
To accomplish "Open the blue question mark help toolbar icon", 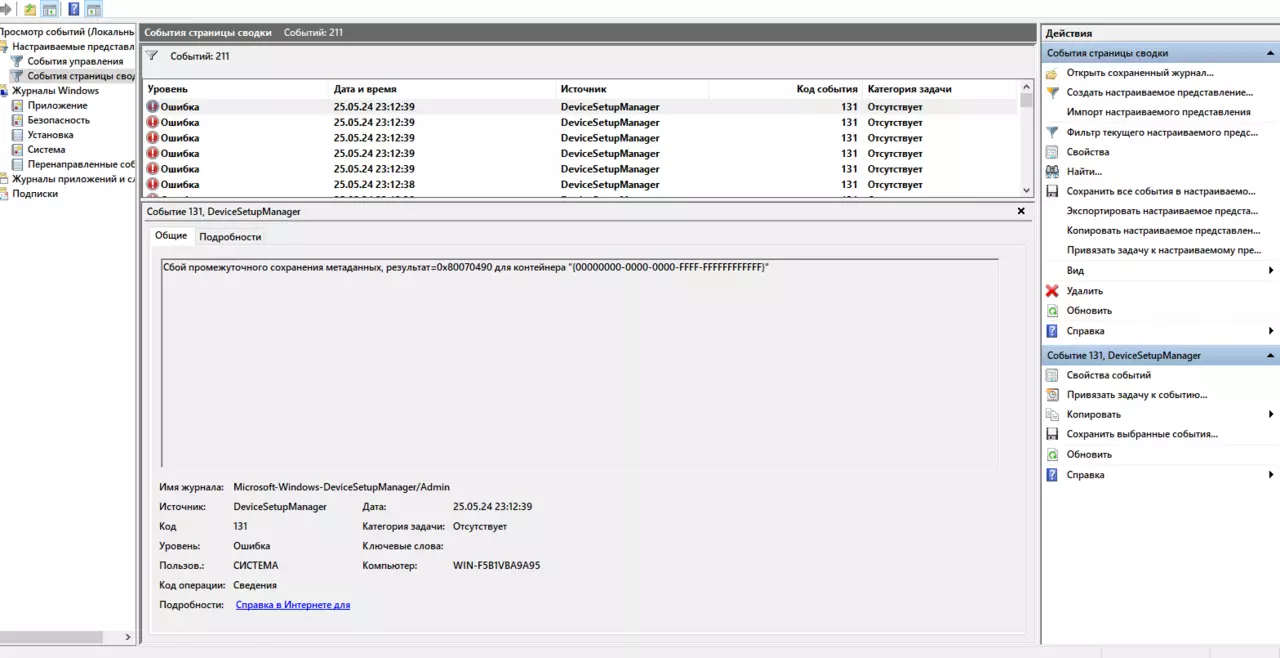I will [x=74, y=9].
